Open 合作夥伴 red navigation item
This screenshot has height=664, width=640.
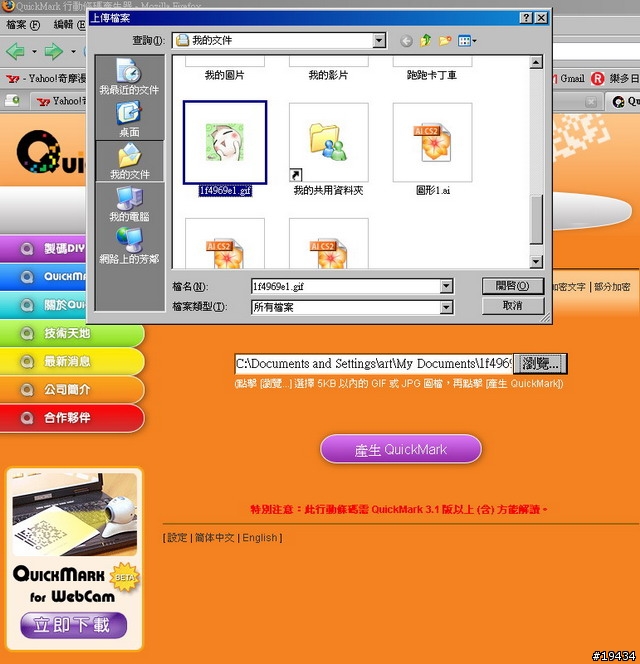click(72, 418)
